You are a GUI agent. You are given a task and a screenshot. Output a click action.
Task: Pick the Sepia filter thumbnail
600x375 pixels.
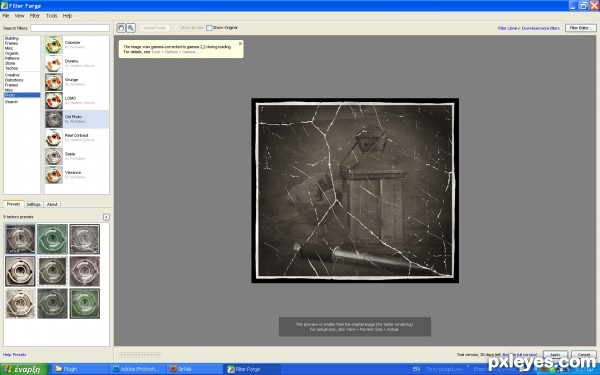click(x=54, y=157)
